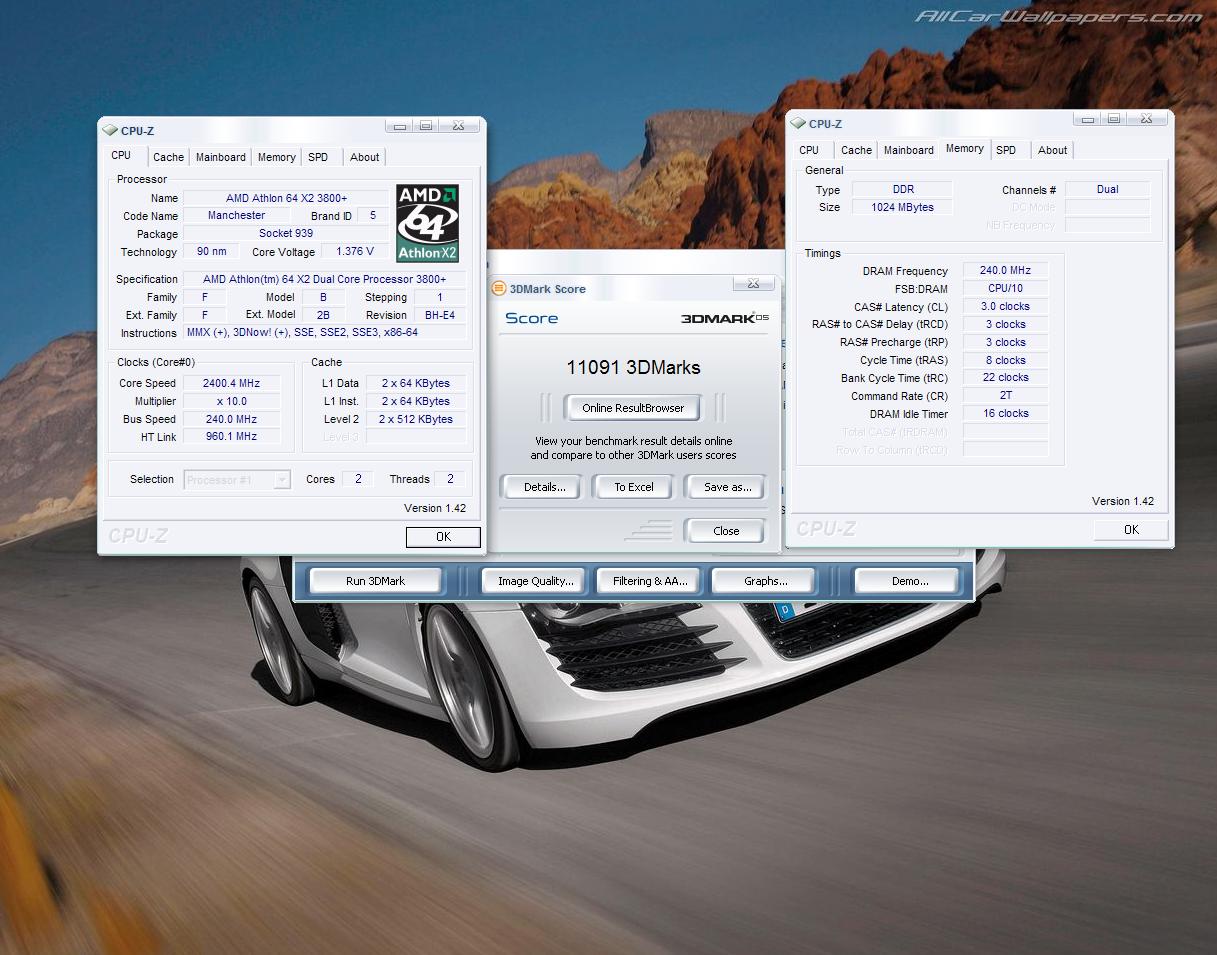Click DRAM Frequency value 240.0 MHz

[x=1005, y=271]
